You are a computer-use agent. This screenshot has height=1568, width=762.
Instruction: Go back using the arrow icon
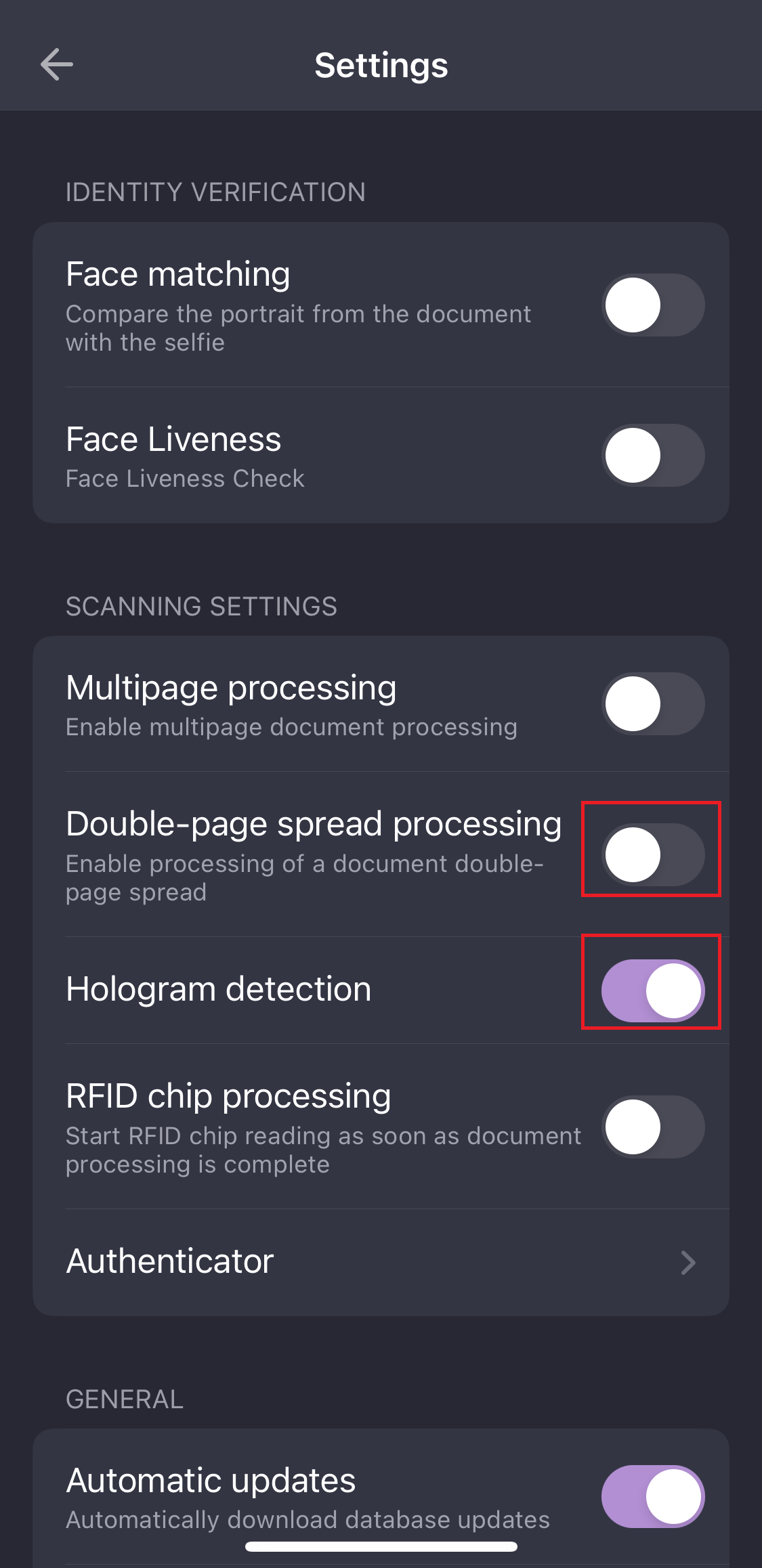[57, 65]
